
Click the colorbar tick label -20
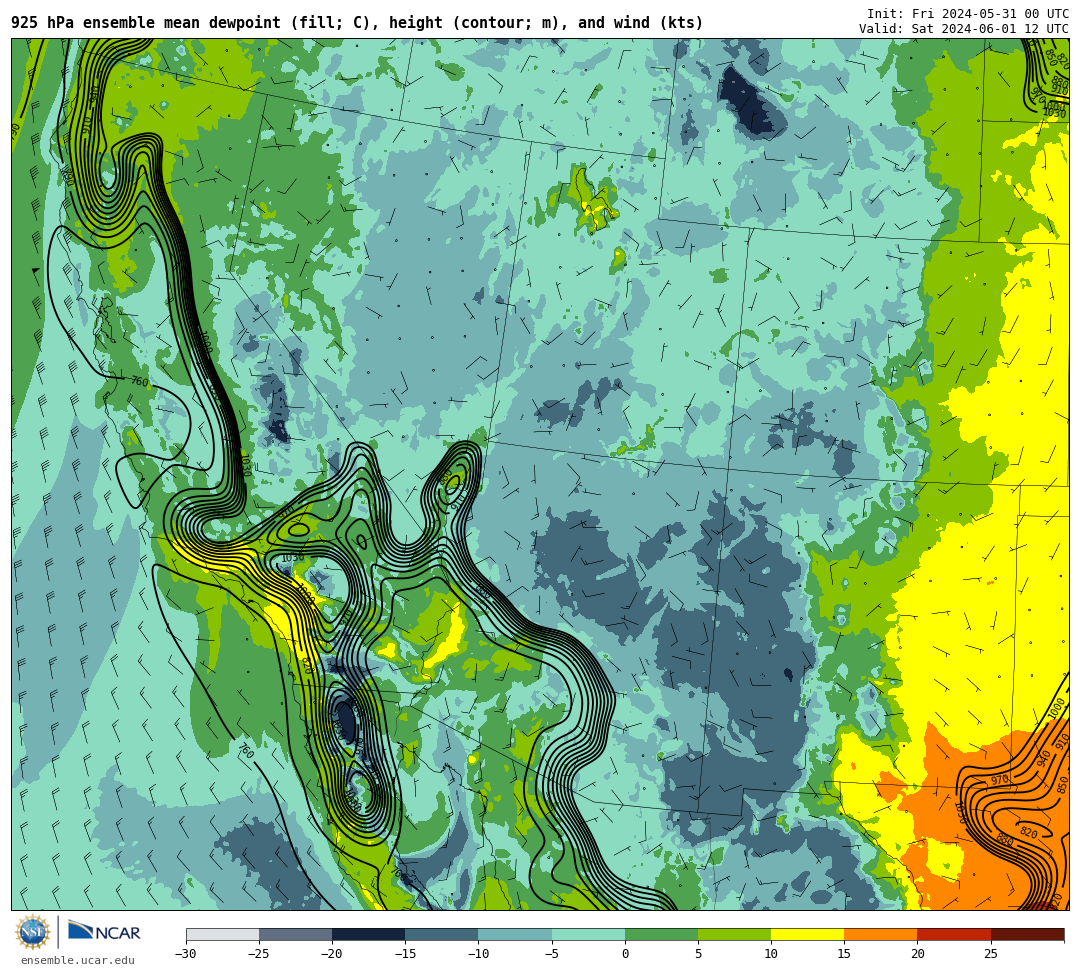[x=332, y=954]
